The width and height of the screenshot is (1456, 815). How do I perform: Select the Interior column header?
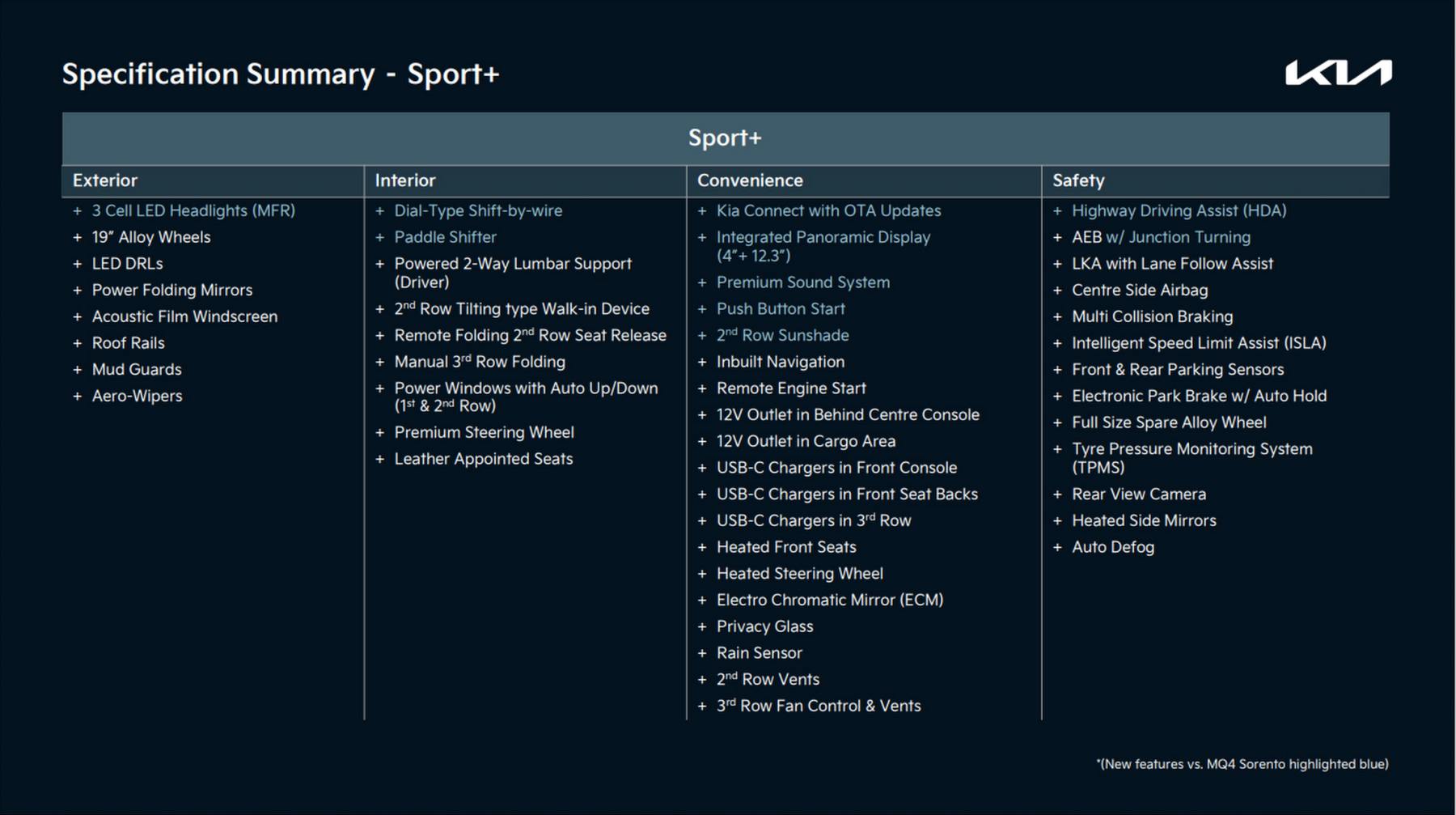coord(404,180)
